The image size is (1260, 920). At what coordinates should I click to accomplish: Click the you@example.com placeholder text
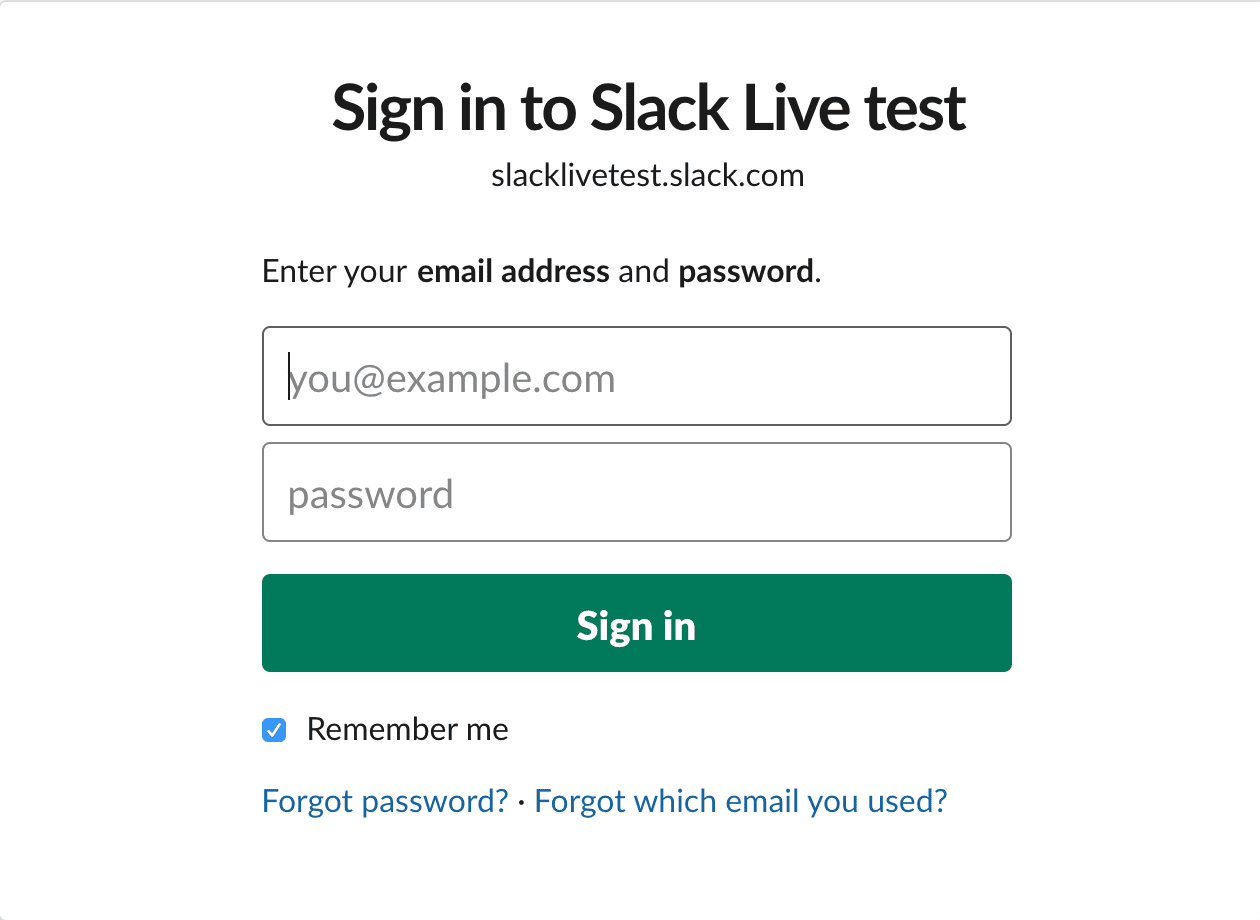click(452, 379)
